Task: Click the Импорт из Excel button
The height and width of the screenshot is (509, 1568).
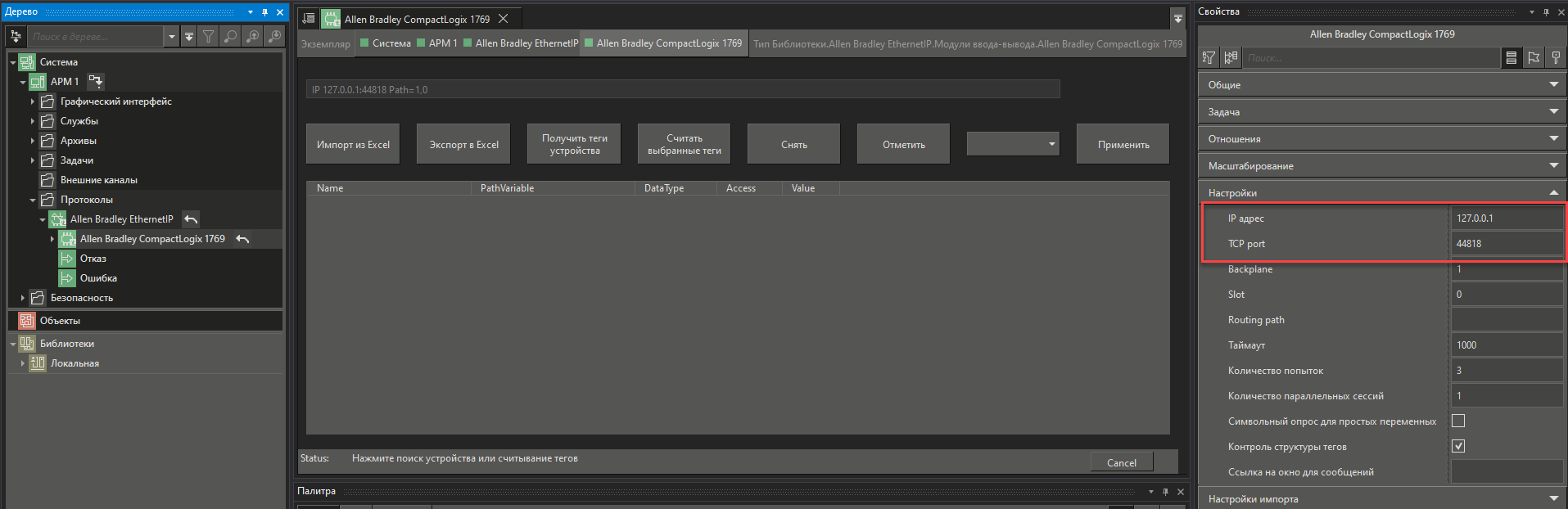Action: click(353, 144)
